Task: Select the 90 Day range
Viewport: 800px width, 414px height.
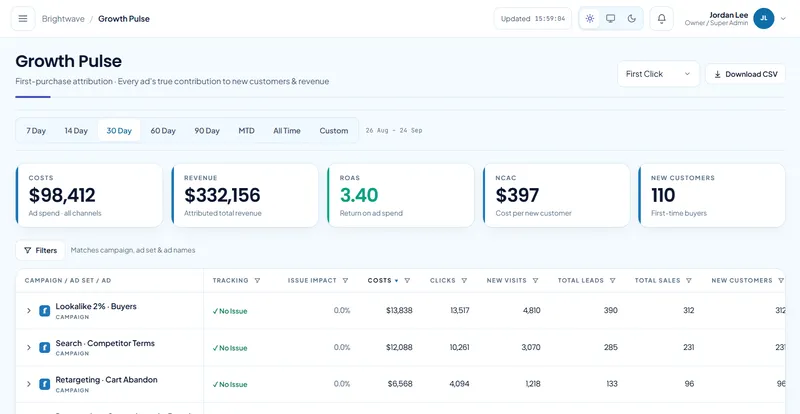Action: [x=207, y=131]
